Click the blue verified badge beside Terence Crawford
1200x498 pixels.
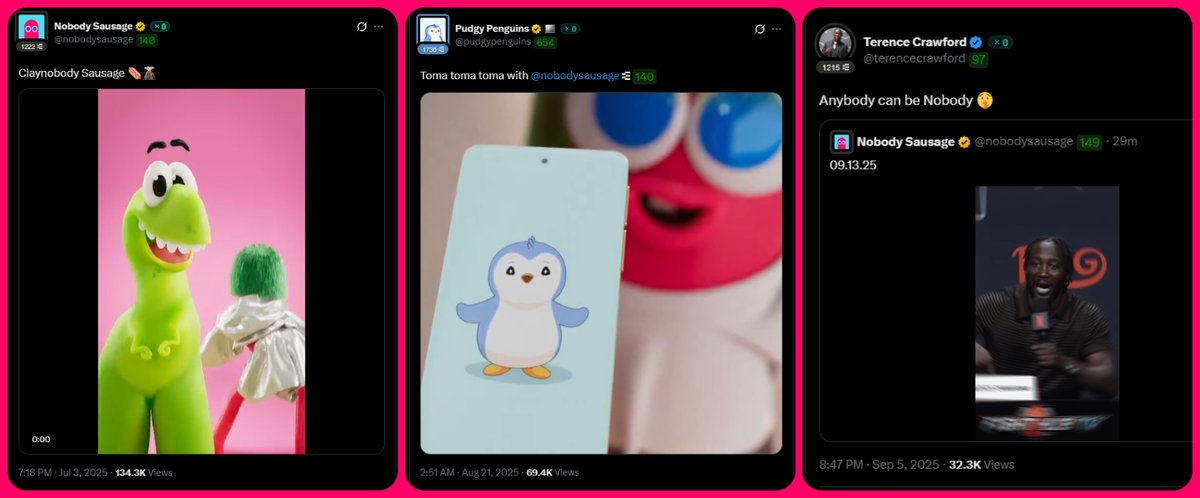point(975,42)
